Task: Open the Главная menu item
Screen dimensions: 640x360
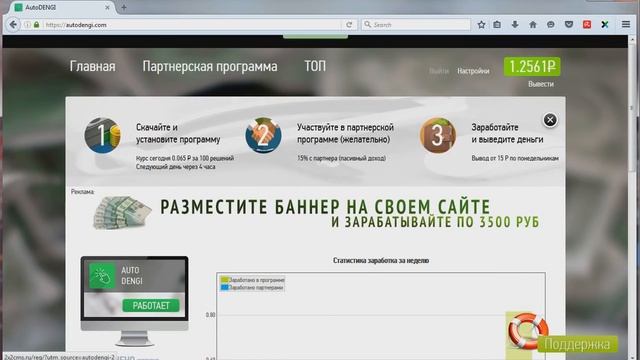Action: coord(93,66)
